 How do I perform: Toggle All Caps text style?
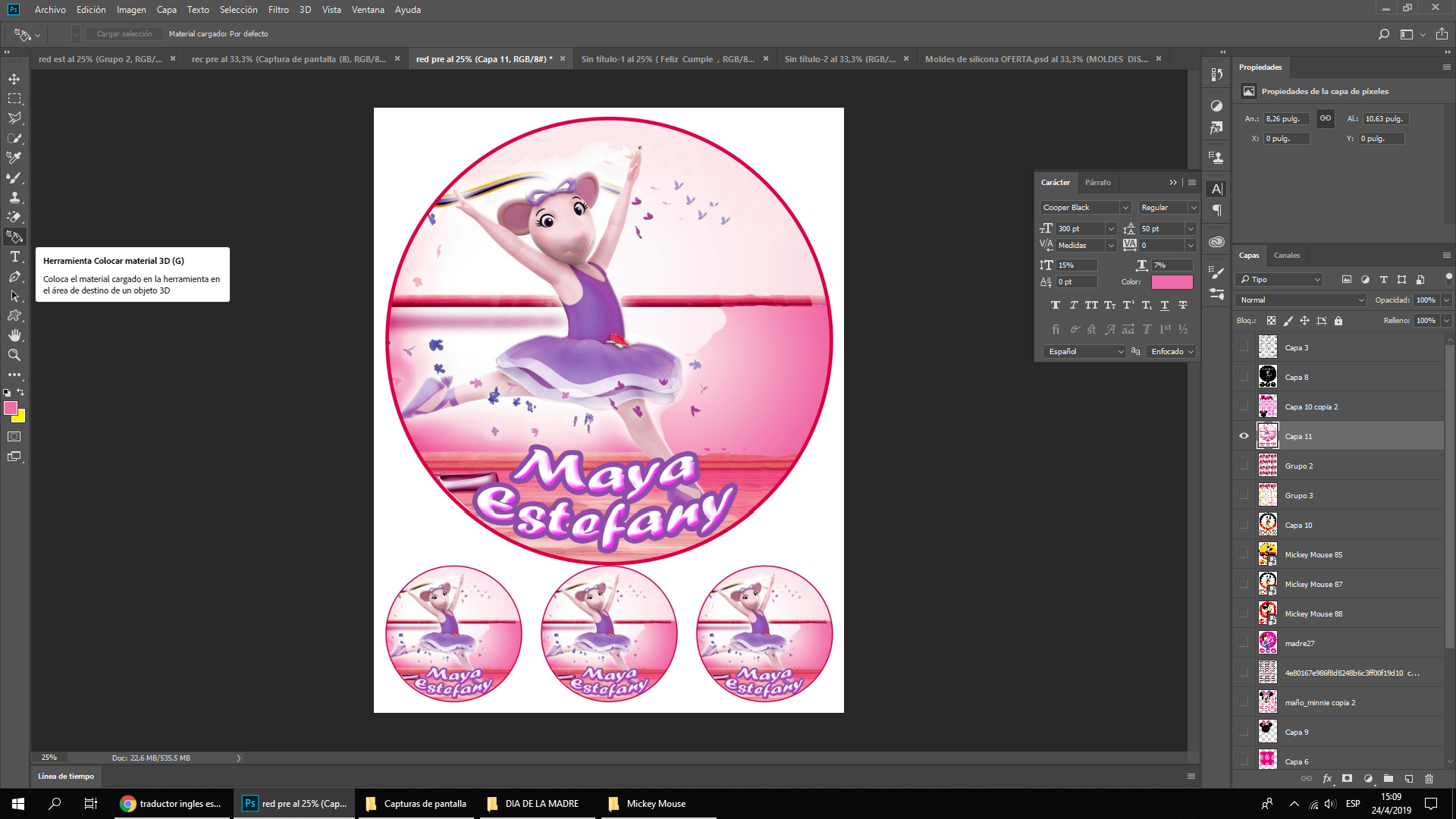click(1091, 305)
